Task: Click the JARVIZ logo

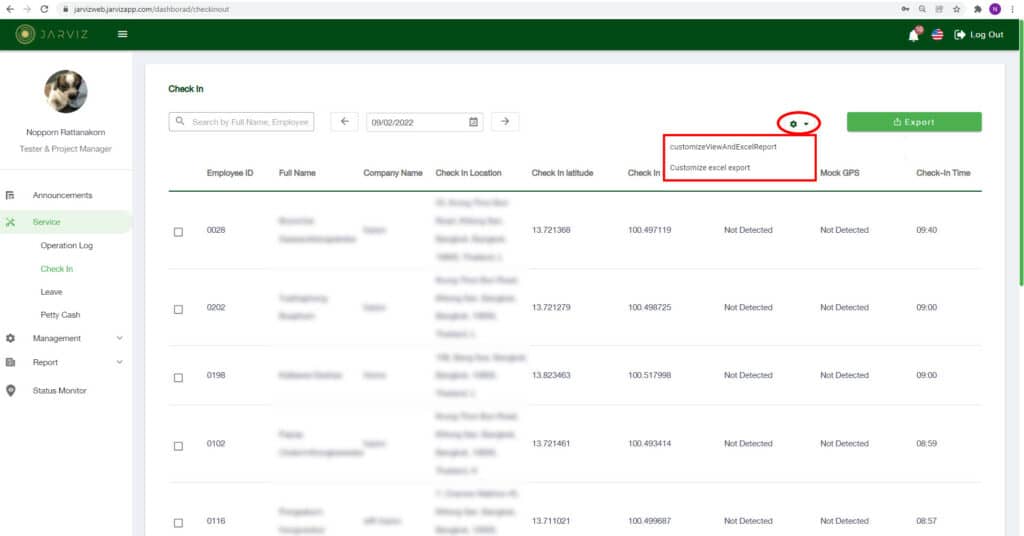Action: pos(54,34)
